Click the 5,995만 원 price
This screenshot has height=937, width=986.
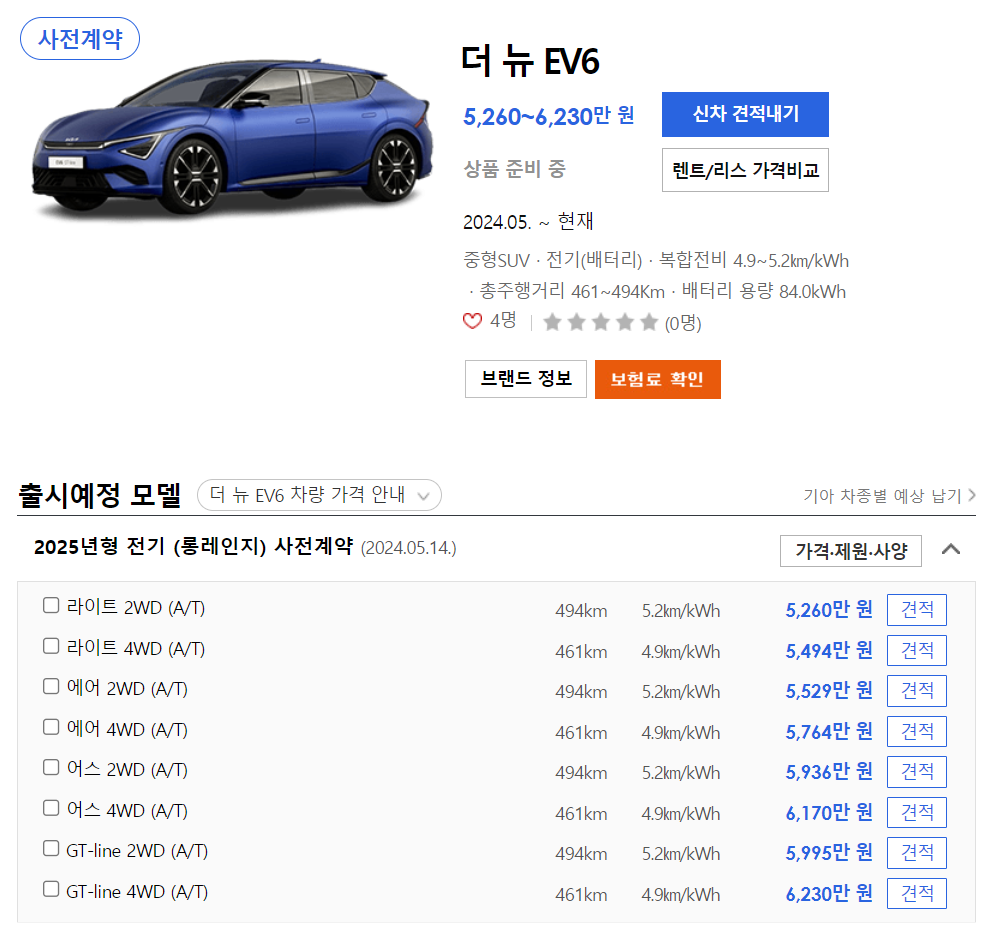click(x=829, y=853)
